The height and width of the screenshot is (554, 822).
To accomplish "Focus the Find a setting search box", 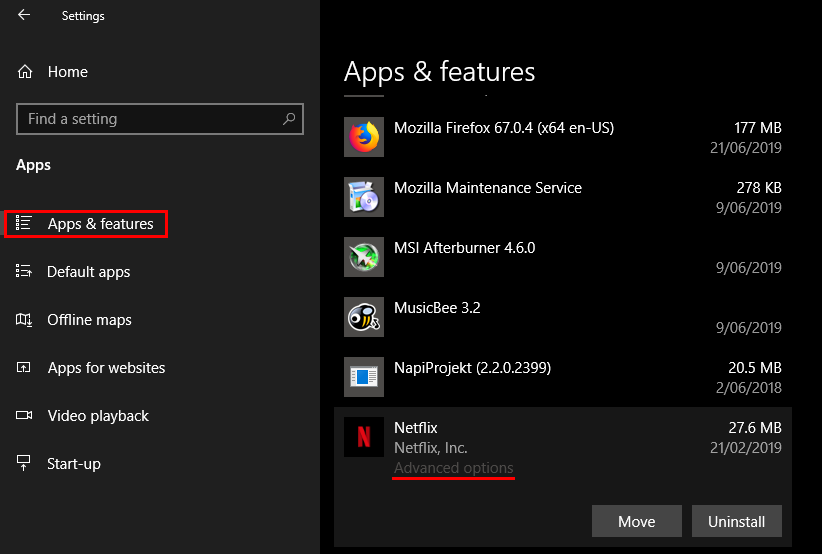I will (160, 119).
